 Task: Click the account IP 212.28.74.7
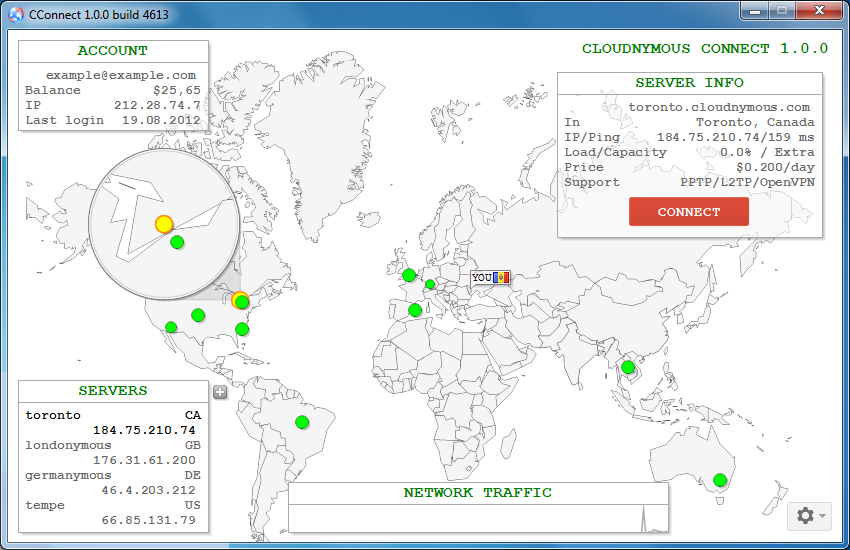click(x=157, y=105)
